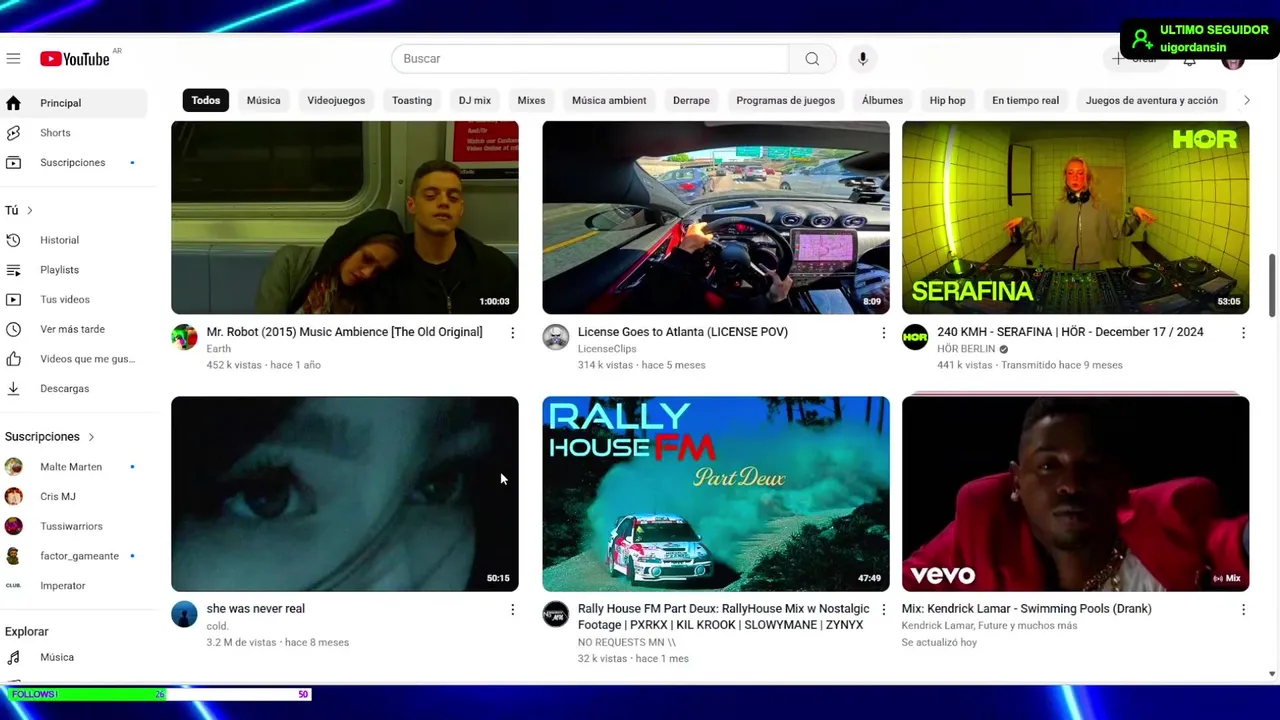The width and height of the screenshot is (1280, 720).
Task: Select Juegos de aventura y acción chip
Action: tap(1152, 100)
